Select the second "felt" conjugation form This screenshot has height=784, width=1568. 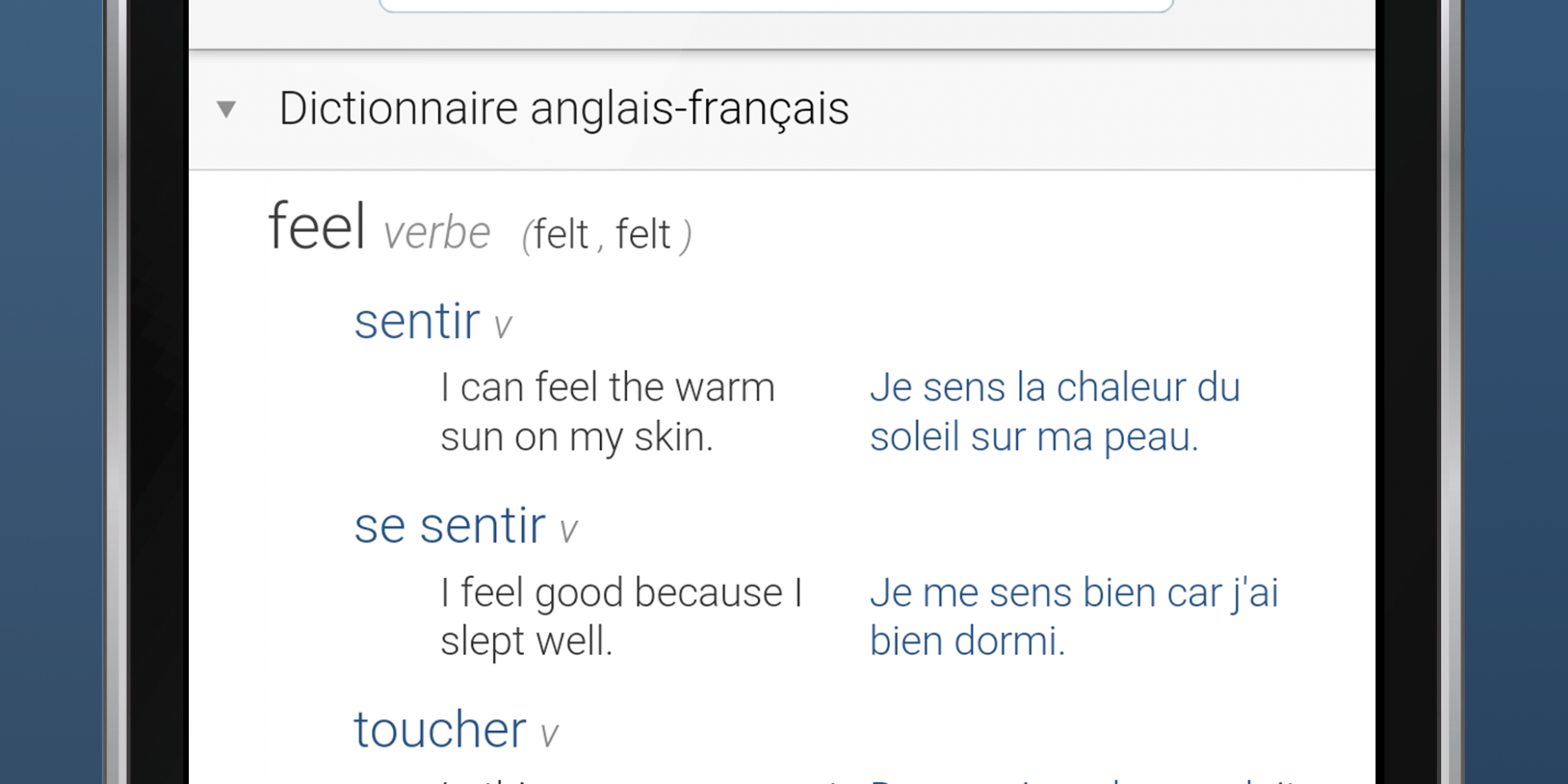click(643, 234)
